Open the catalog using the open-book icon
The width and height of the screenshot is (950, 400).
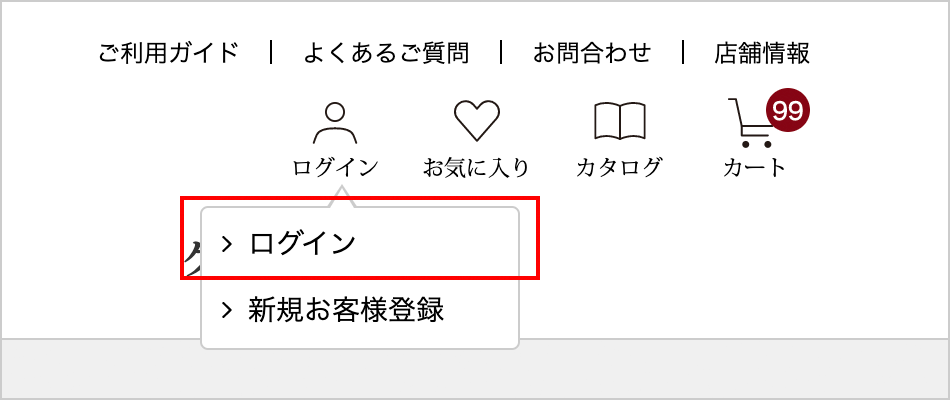[619, 121]
